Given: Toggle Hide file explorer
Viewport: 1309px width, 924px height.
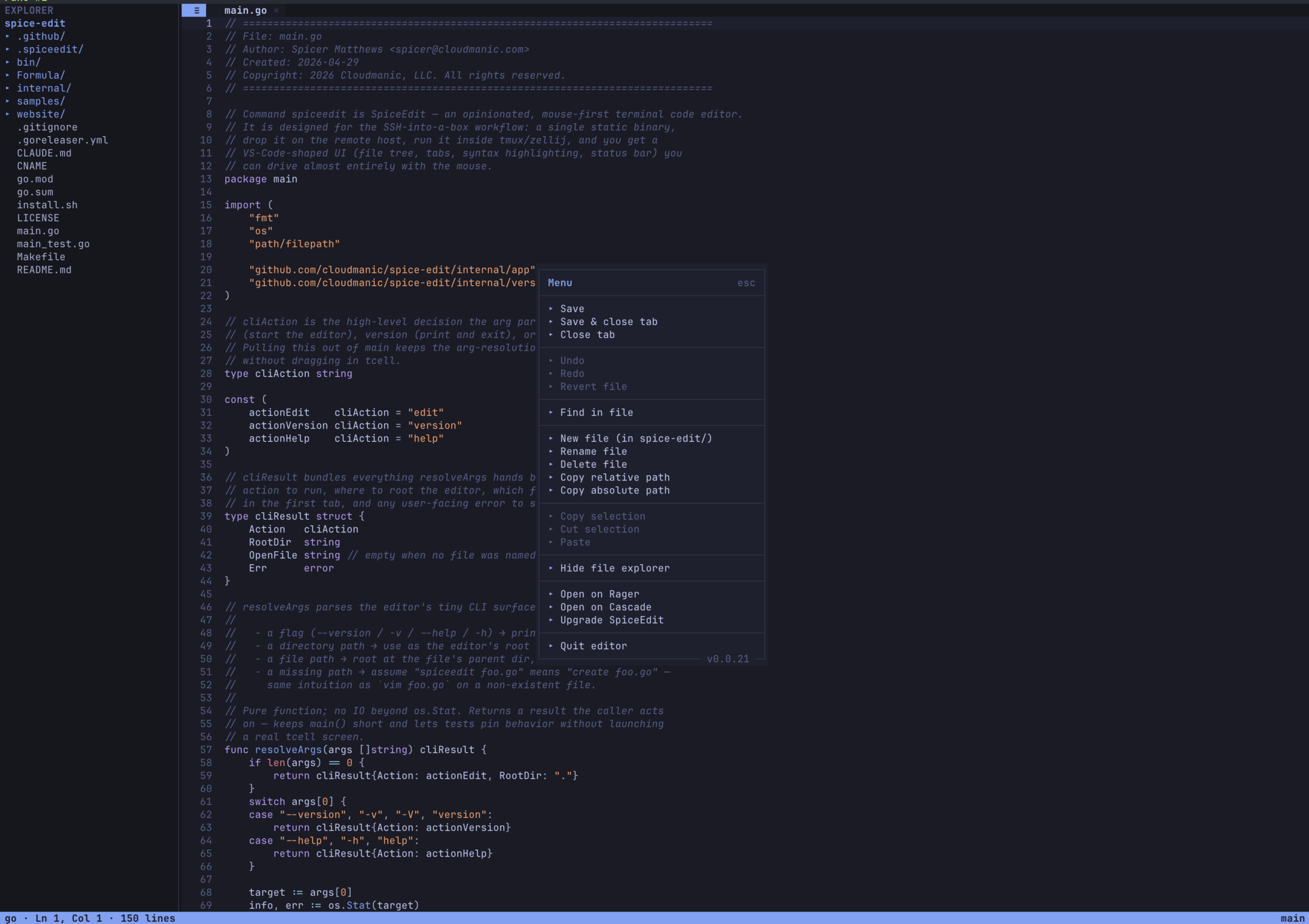Looking at the screenshot, I should coord(615,569).
